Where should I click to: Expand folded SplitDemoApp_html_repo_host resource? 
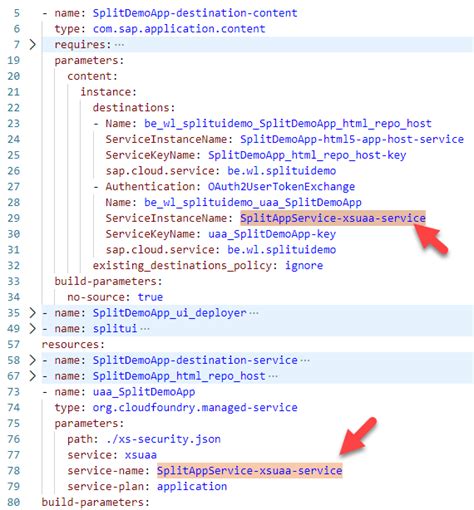coord(32,376)
